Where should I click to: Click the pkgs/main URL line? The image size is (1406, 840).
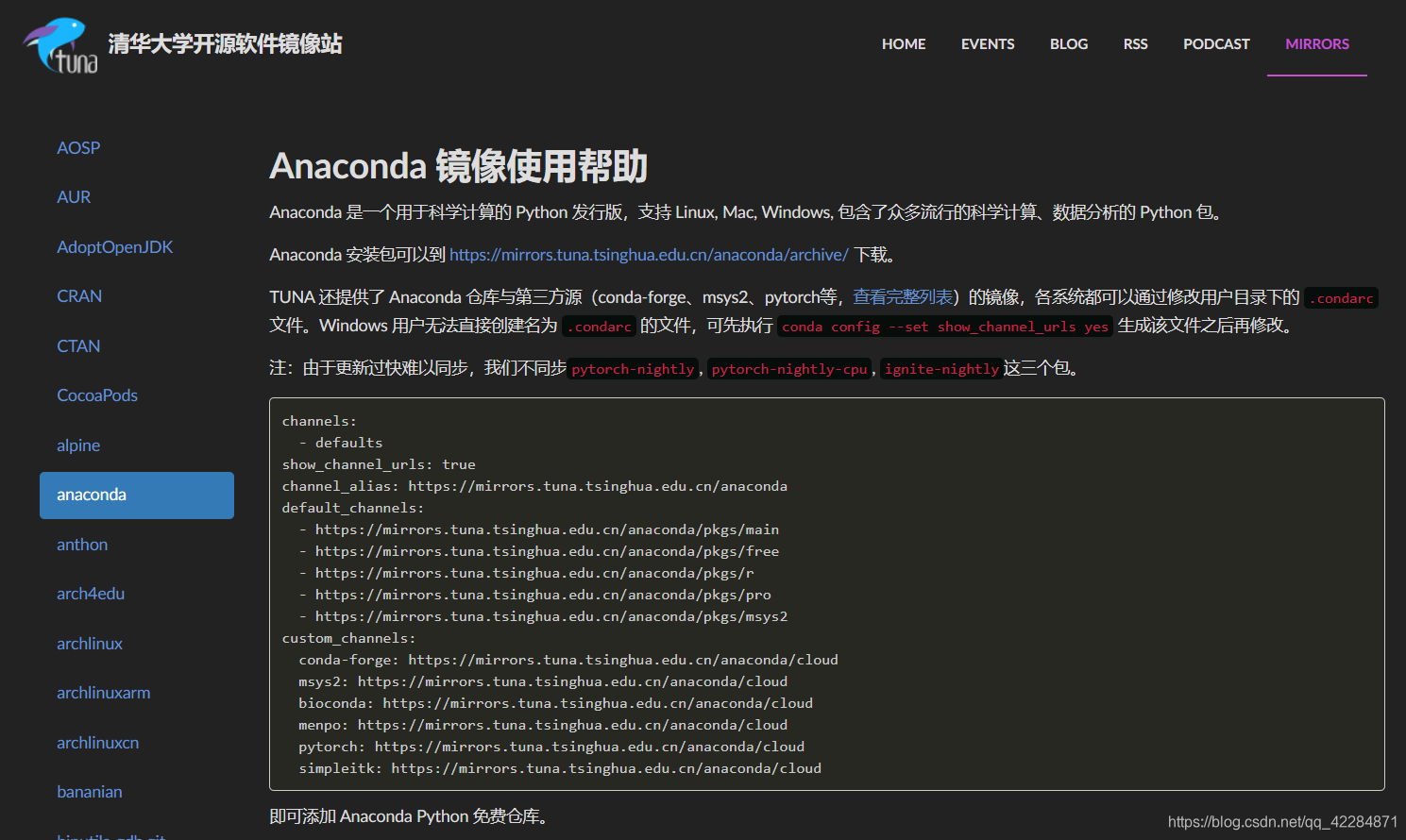tap(539, 529)
